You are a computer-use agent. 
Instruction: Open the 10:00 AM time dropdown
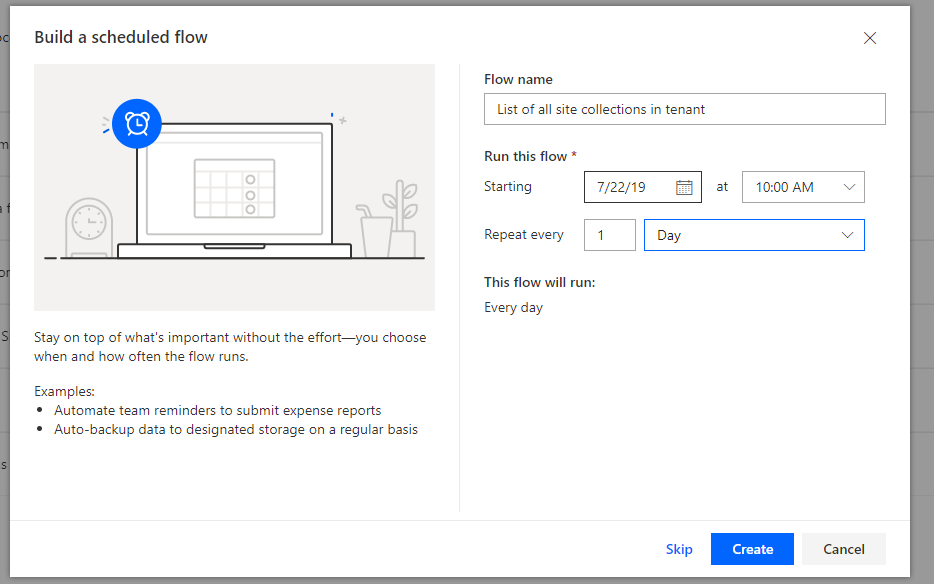pyautogui.click(x=802, y=187)
